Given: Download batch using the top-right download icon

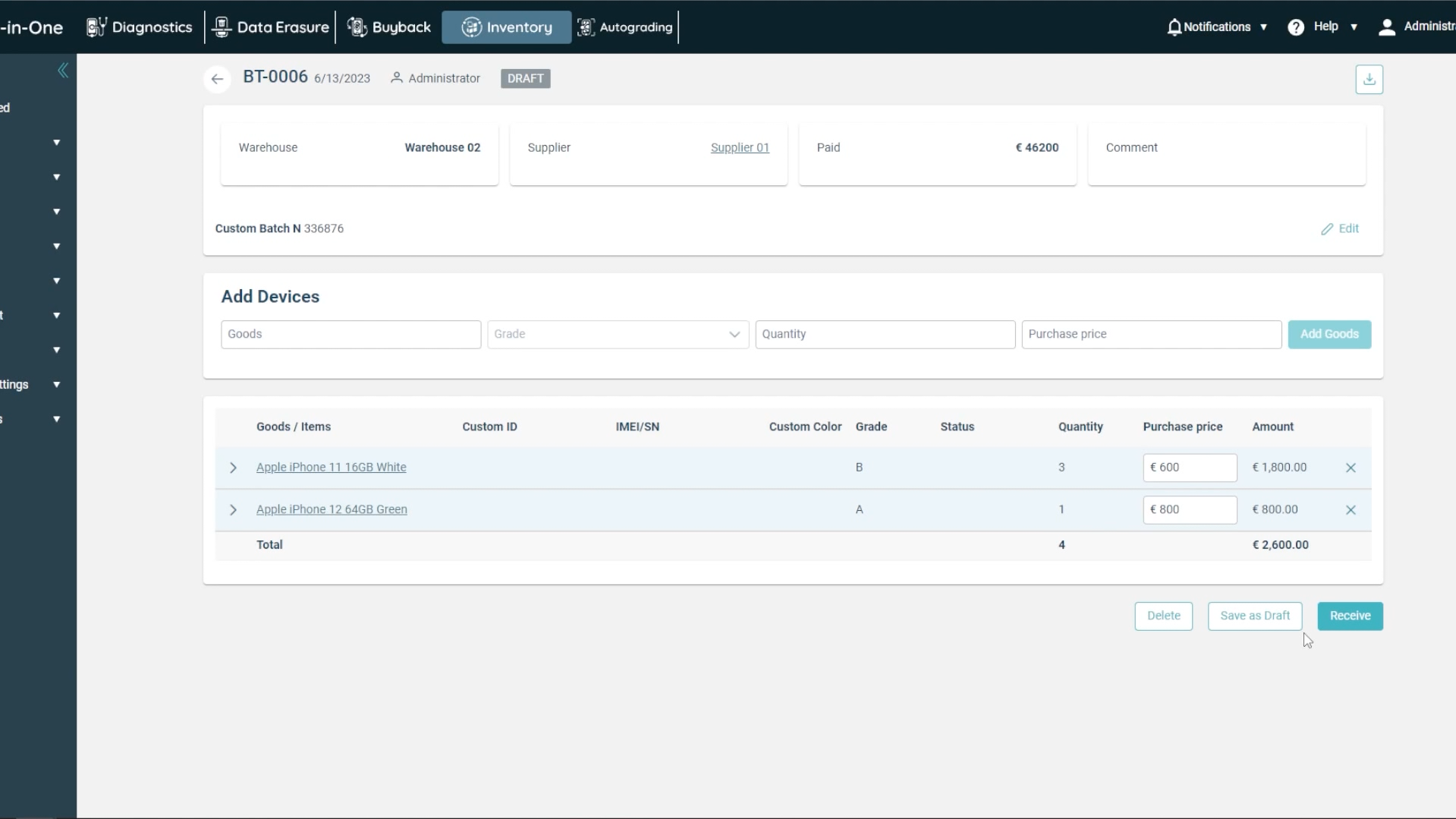Looking at the screenshot, I should [x=1369, y=79].
